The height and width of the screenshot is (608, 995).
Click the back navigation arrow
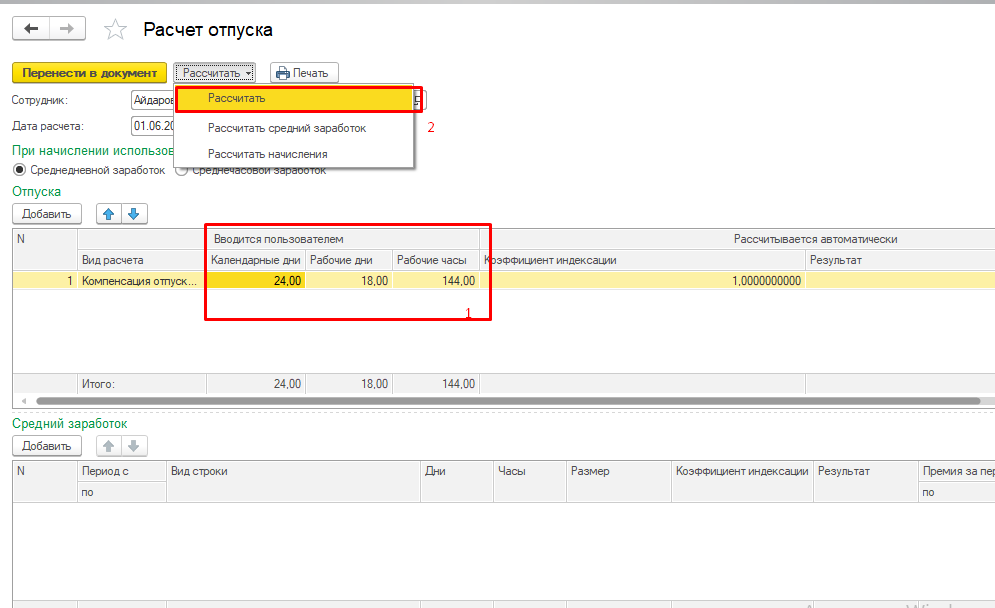tap(30, 30)
